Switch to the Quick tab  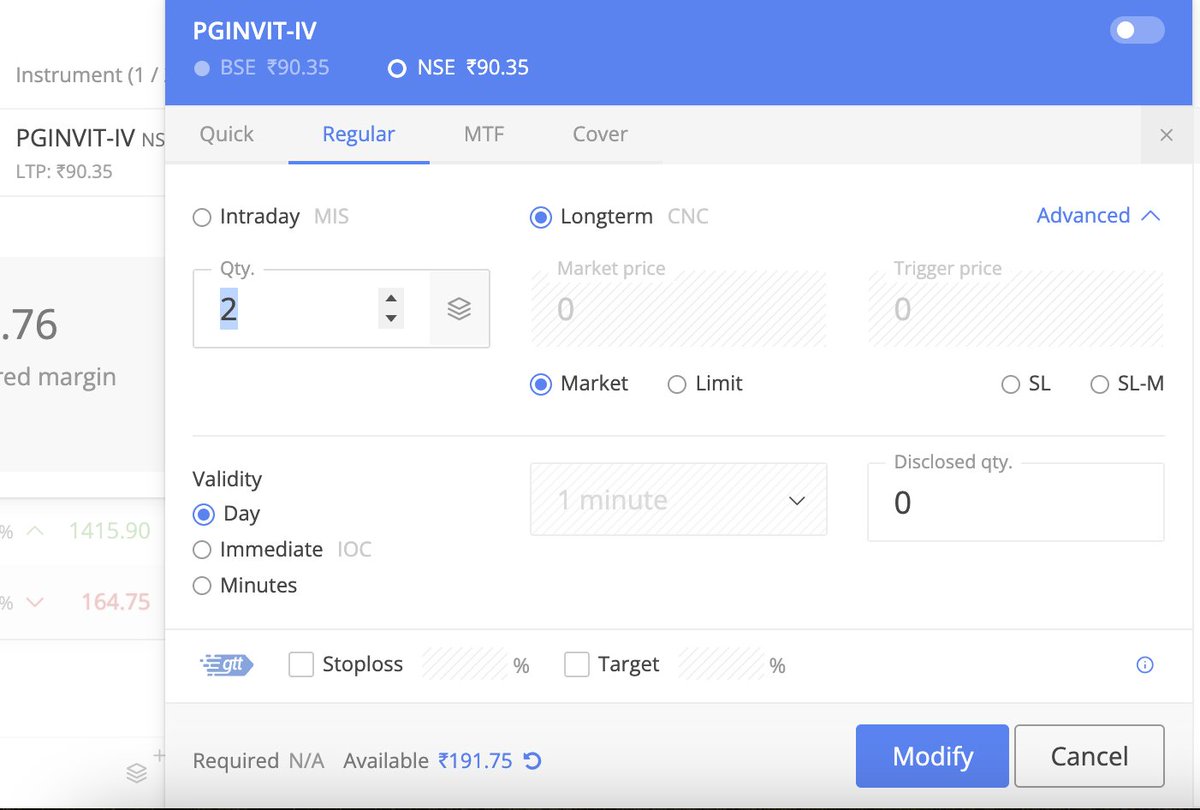227,134
